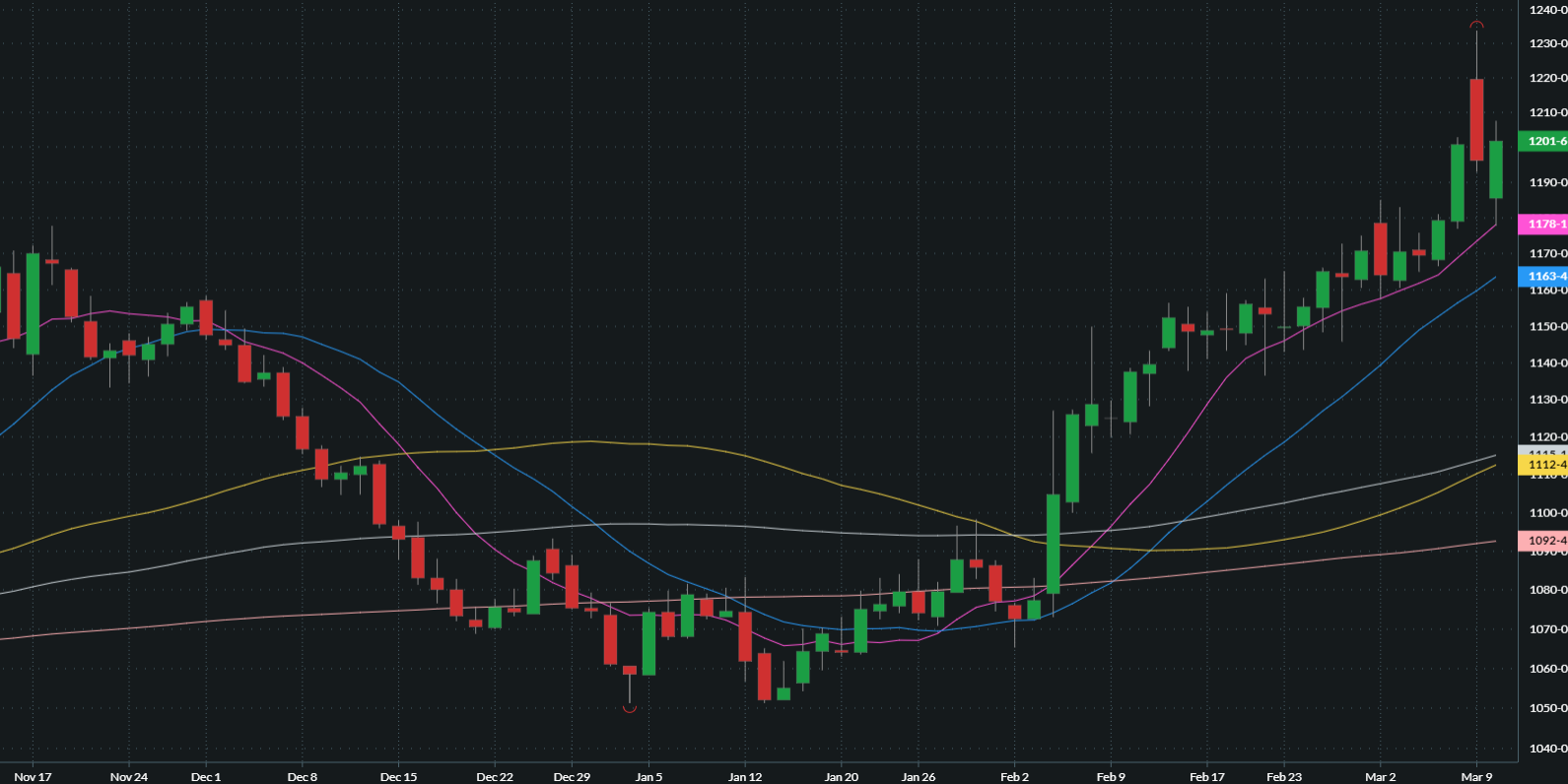Click the Jan 12 date label

(745, 776)
